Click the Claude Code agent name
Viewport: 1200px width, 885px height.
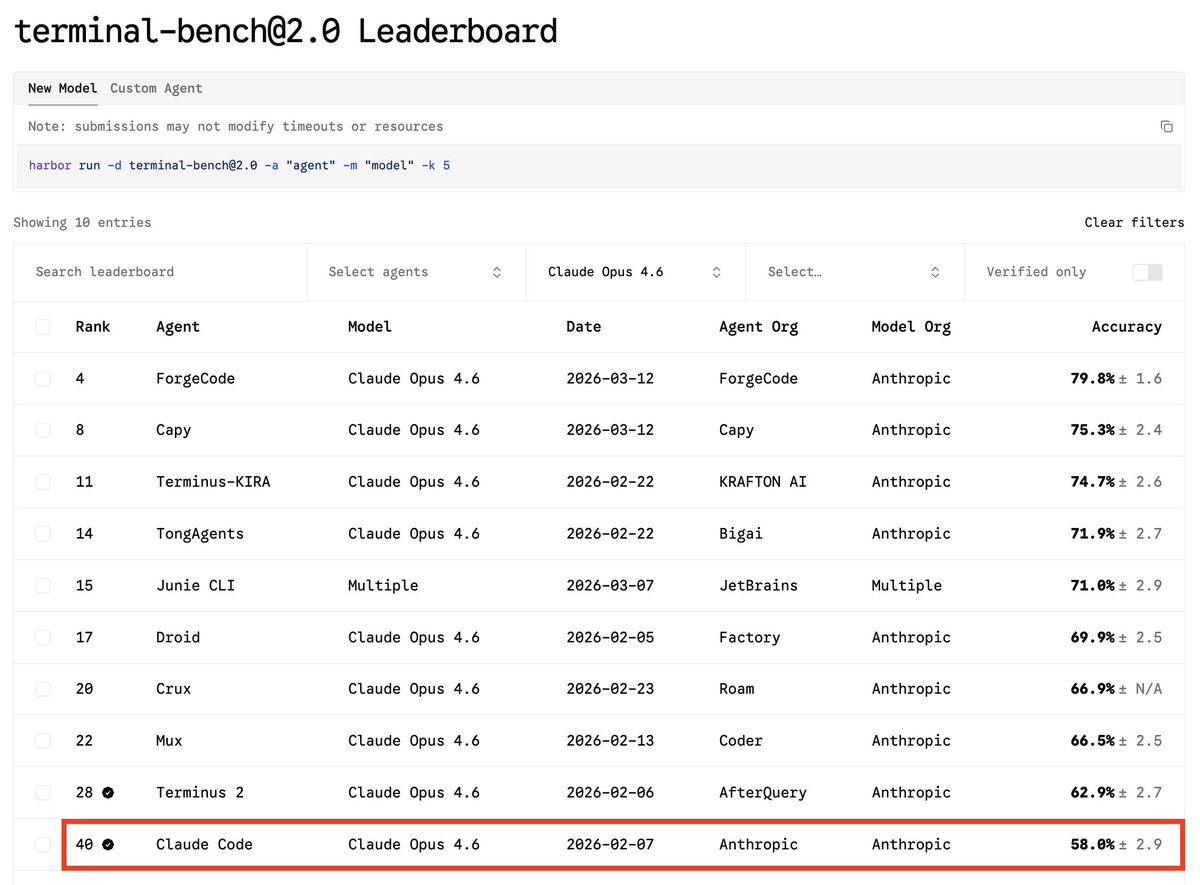204,844
